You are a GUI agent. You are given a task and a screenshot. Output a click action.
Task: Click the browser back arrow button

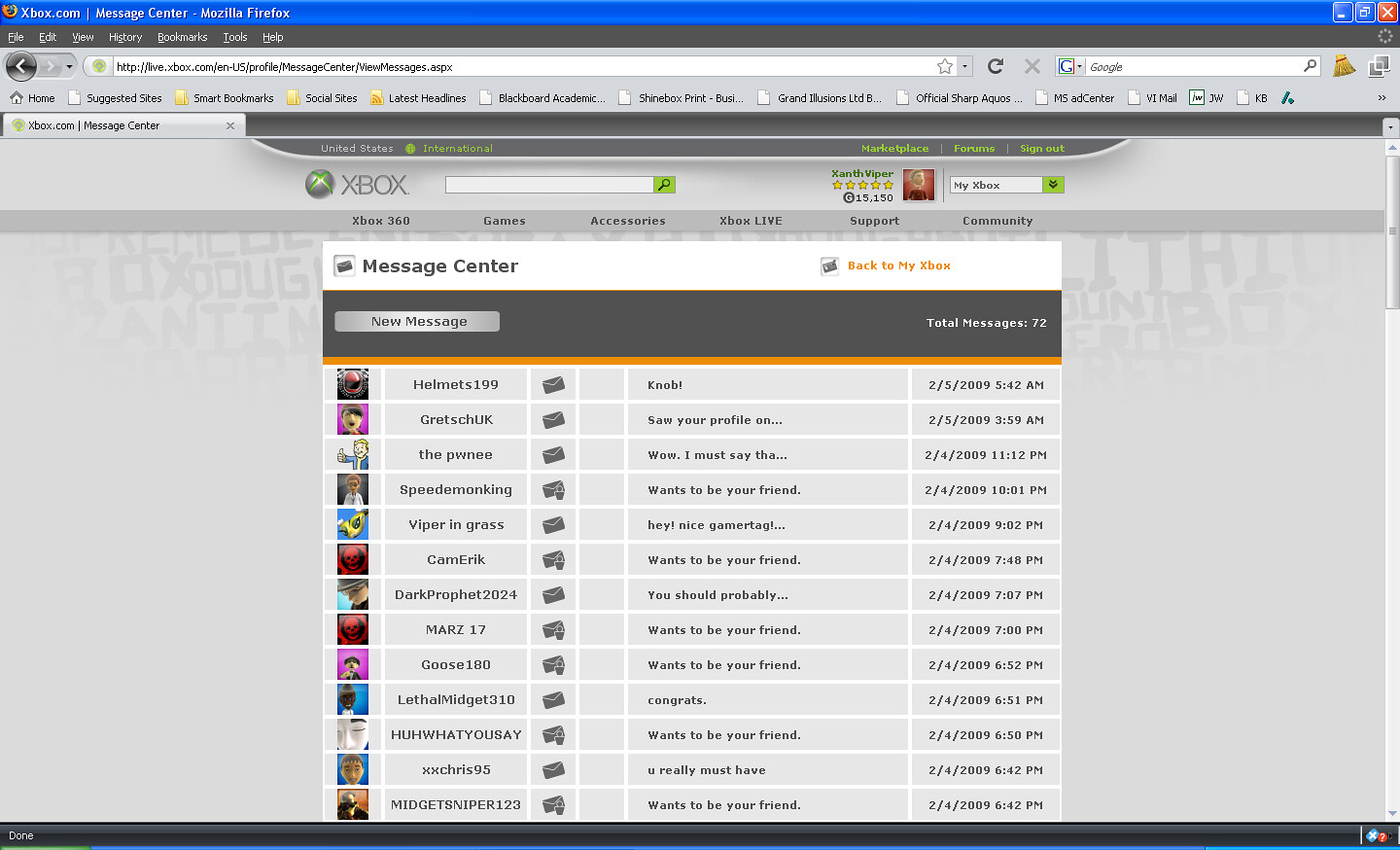coord(21,66)
